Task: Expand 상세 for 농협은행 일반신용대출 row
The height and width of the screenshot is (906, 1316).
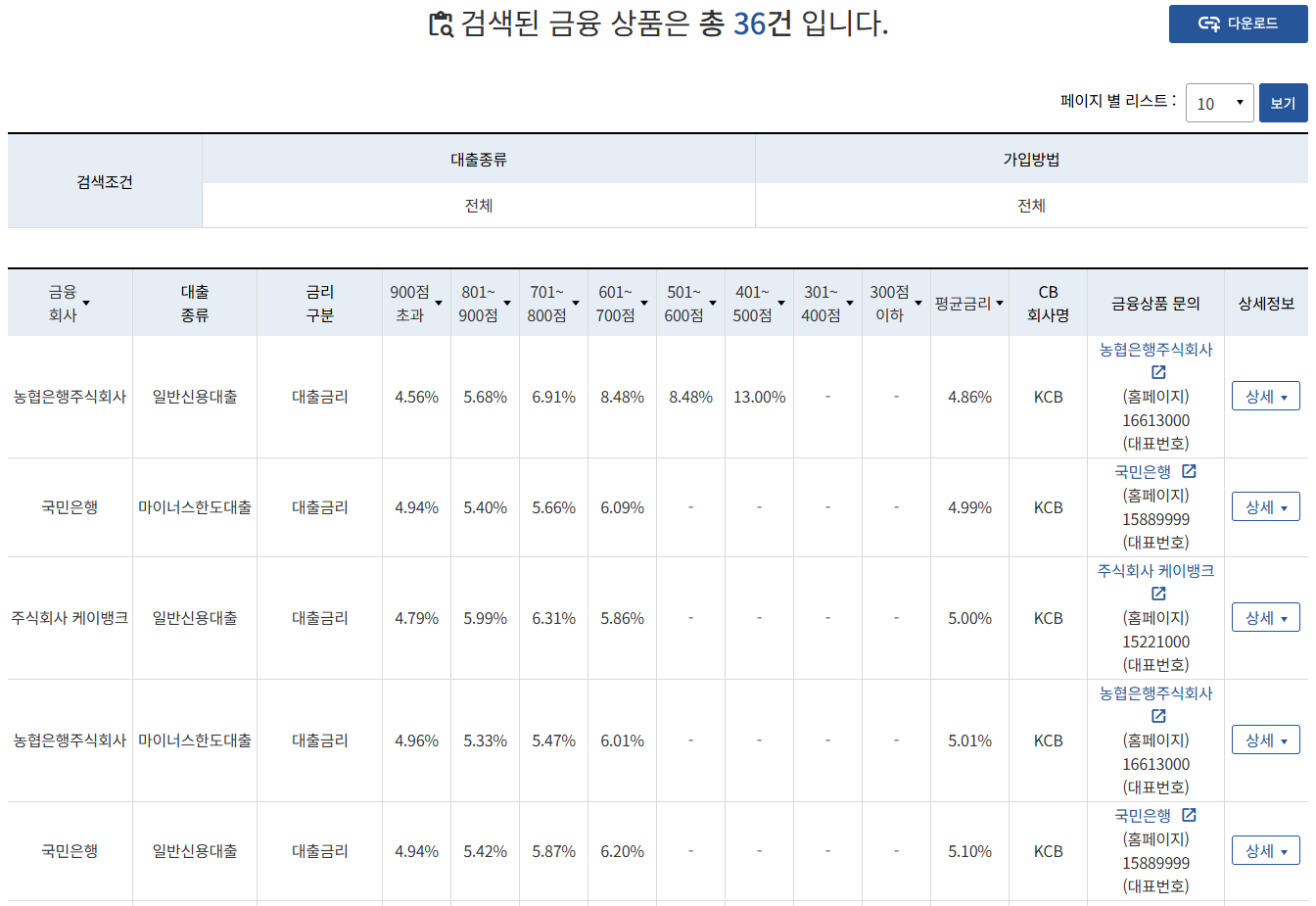Action: pos(1265,397)
